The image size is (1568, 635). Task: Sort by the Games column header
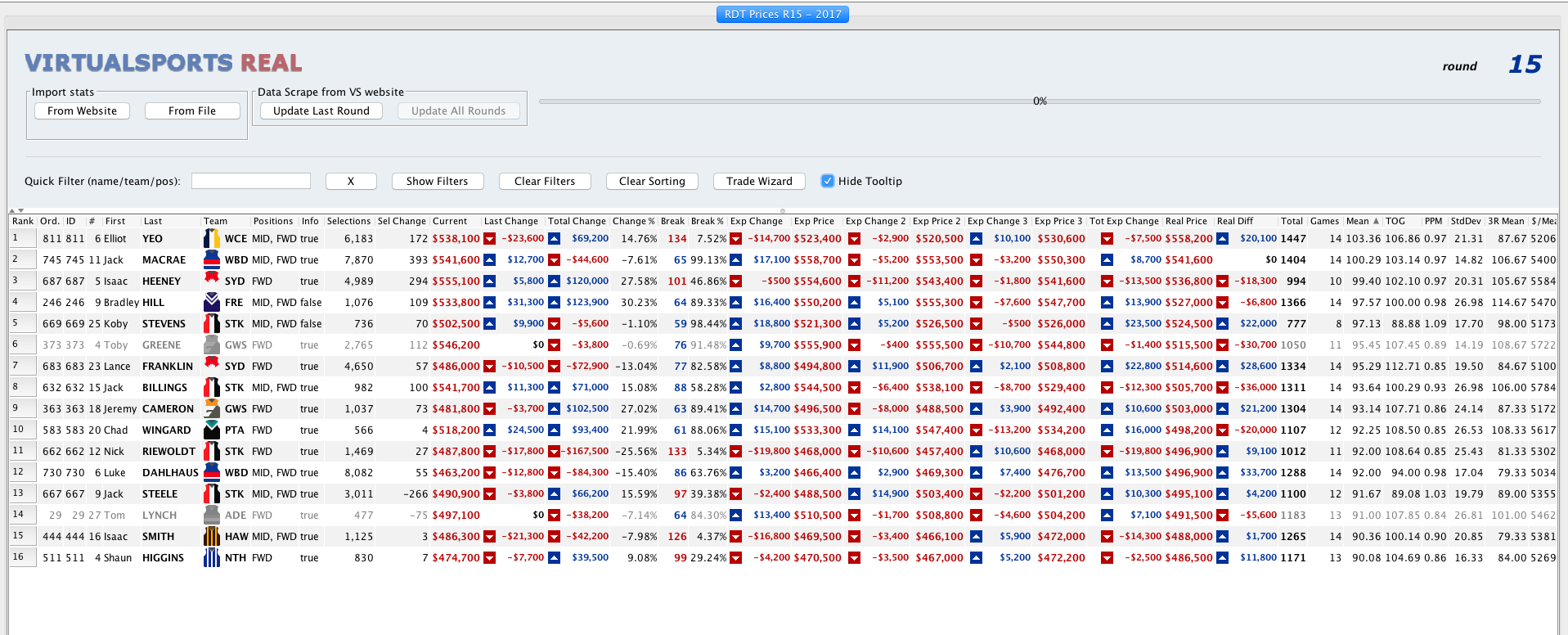[x=1325, y=221]
